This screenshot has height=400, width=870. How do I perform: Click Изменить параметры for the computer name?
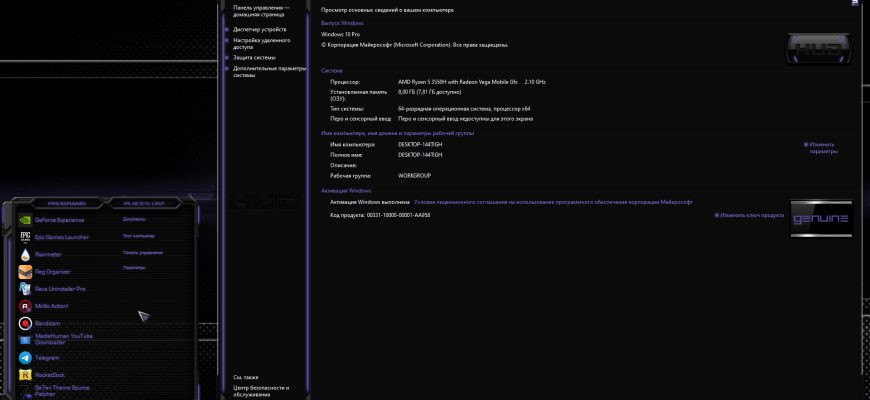pos(821,148)
